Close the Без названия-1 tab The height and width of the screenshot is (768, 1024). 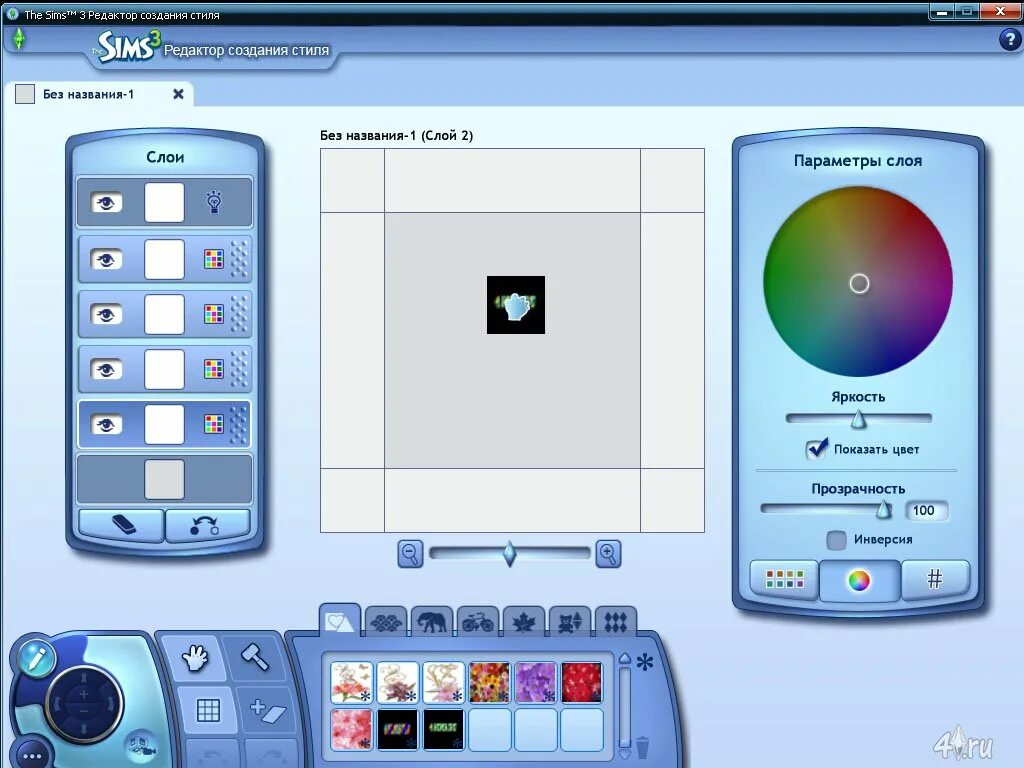click(x=176, y=93)
